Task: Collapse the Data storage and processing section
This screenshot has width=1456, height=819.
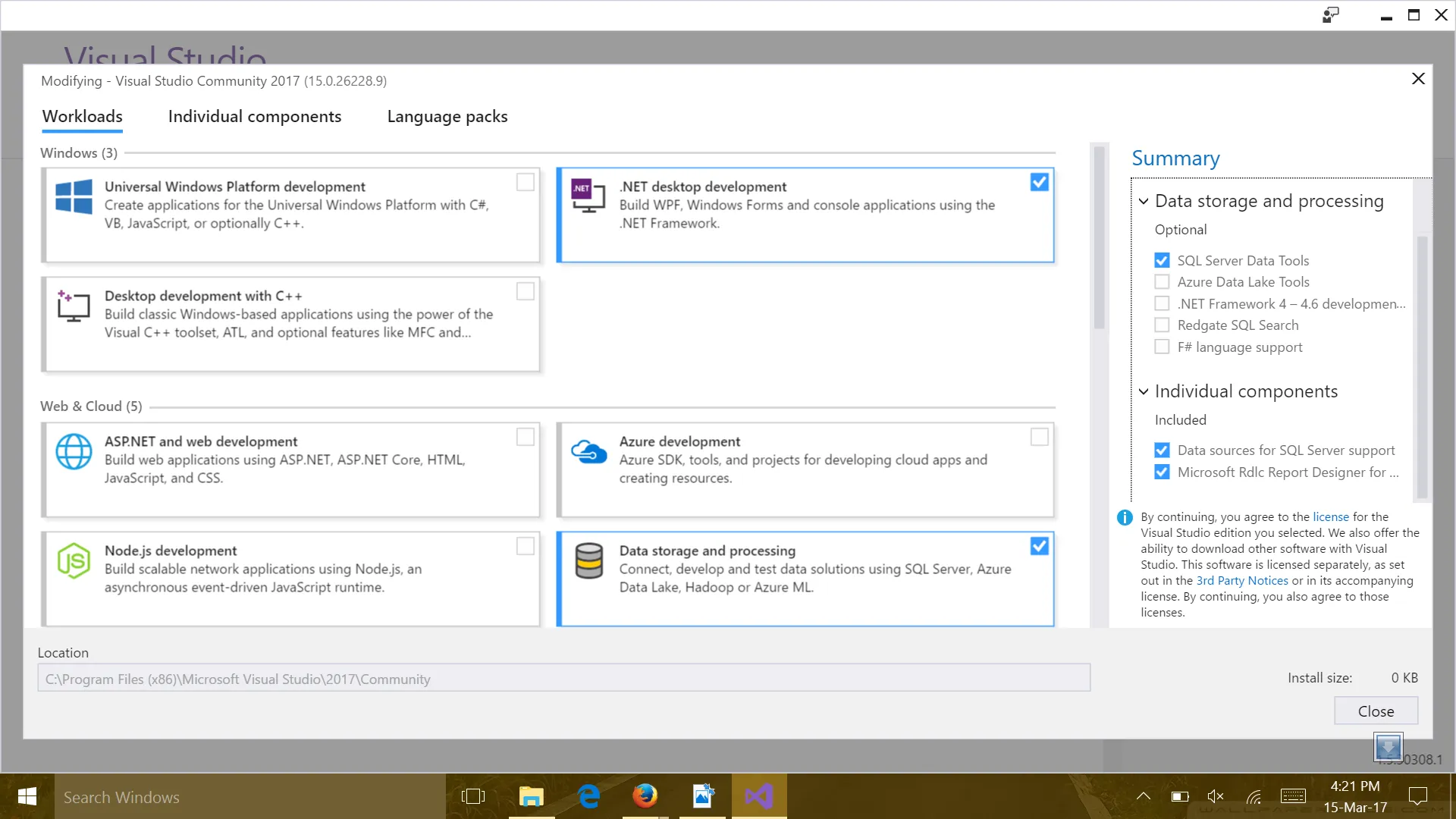Action: point(1144,202)
